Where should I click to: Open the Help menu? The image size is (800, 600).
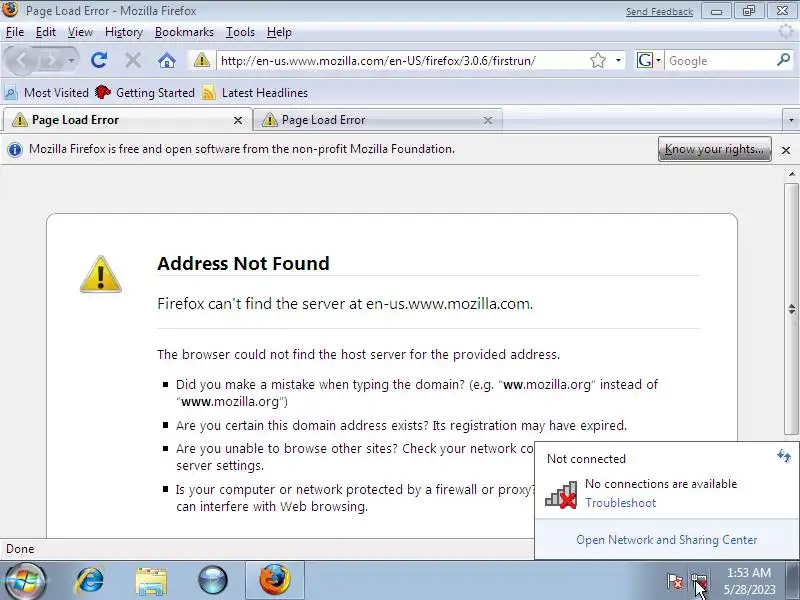coord(279,32)
